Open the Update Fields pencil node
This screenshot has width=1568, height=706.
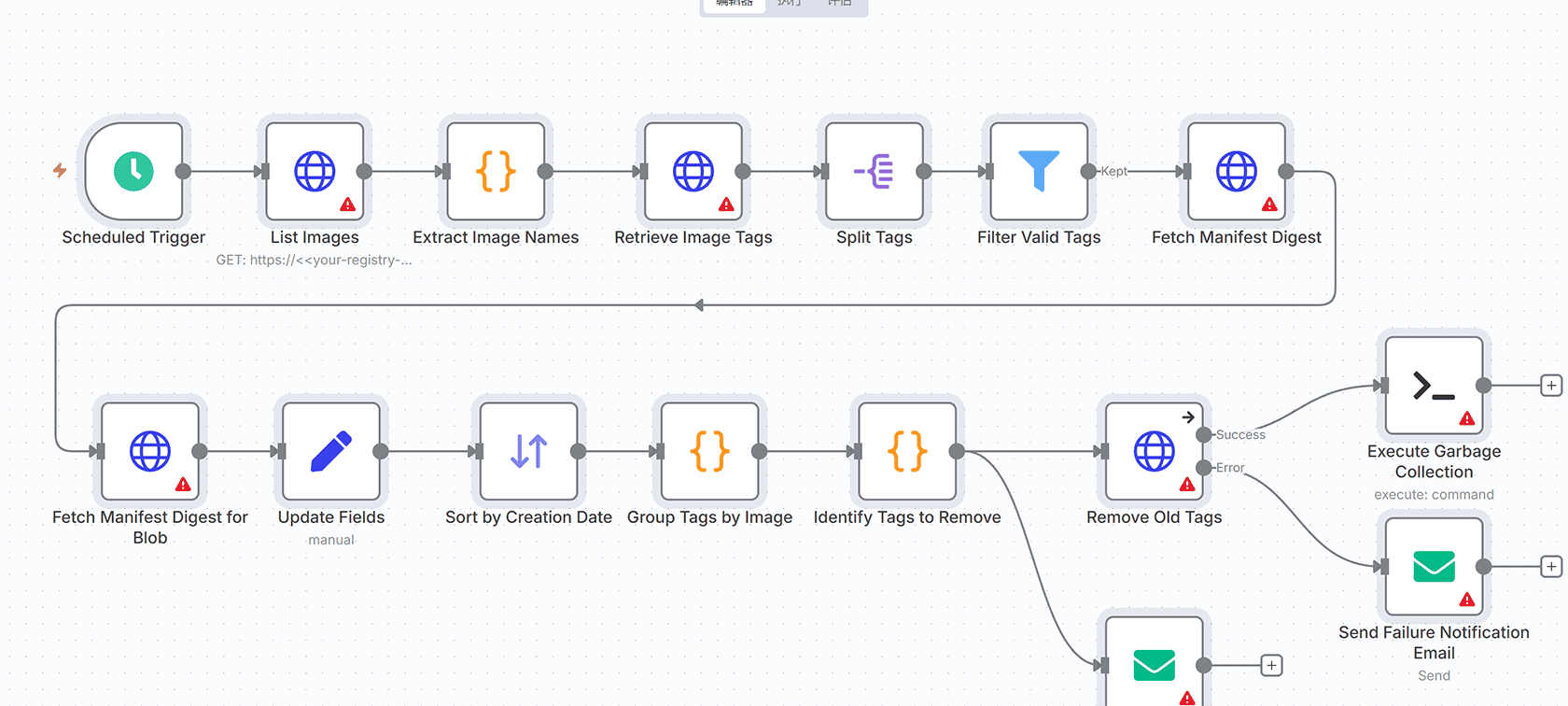pos(331,451)
